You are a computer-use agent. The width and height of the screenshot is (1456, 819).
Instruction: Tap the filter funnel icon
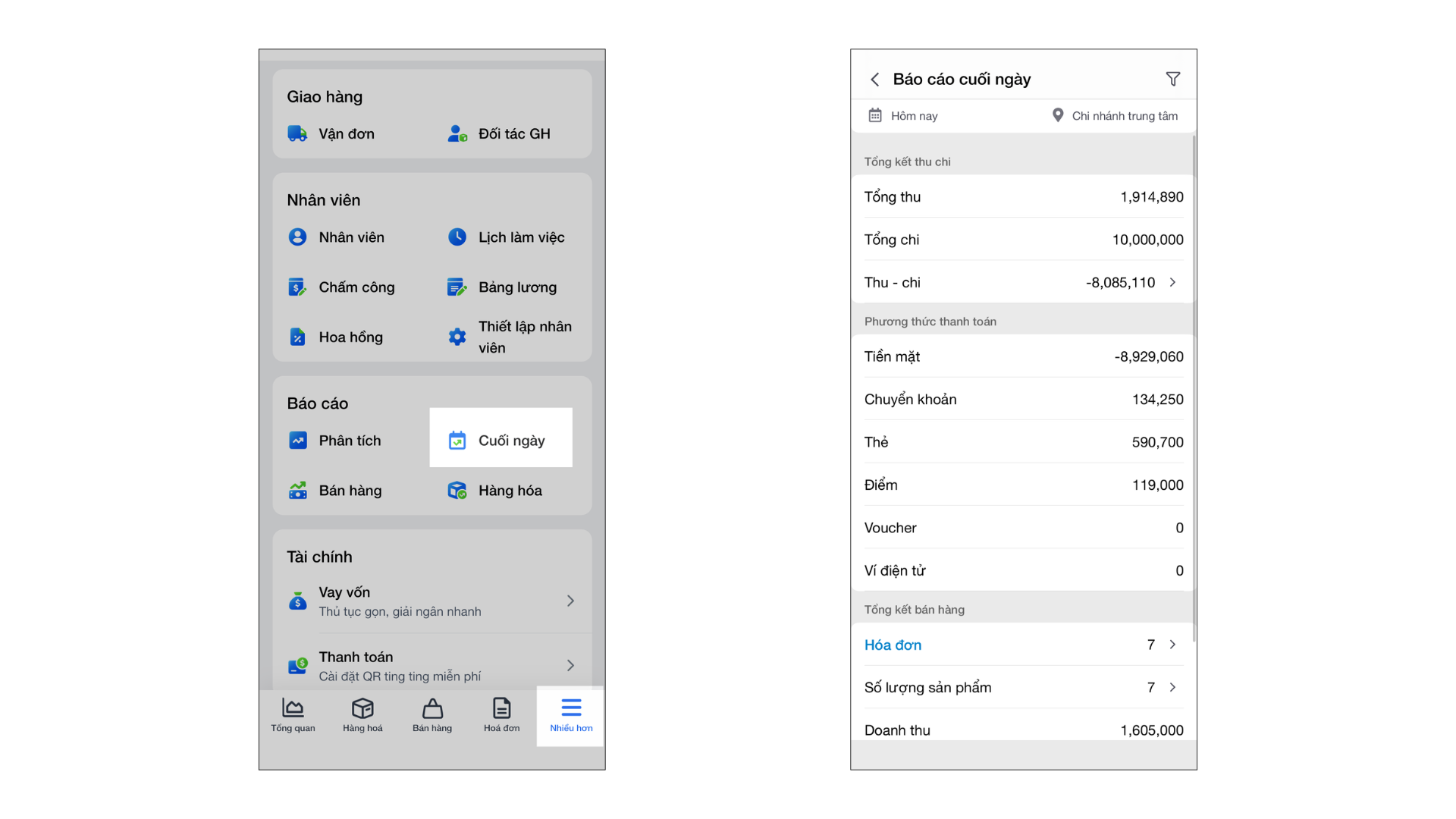pos(1172,79)
